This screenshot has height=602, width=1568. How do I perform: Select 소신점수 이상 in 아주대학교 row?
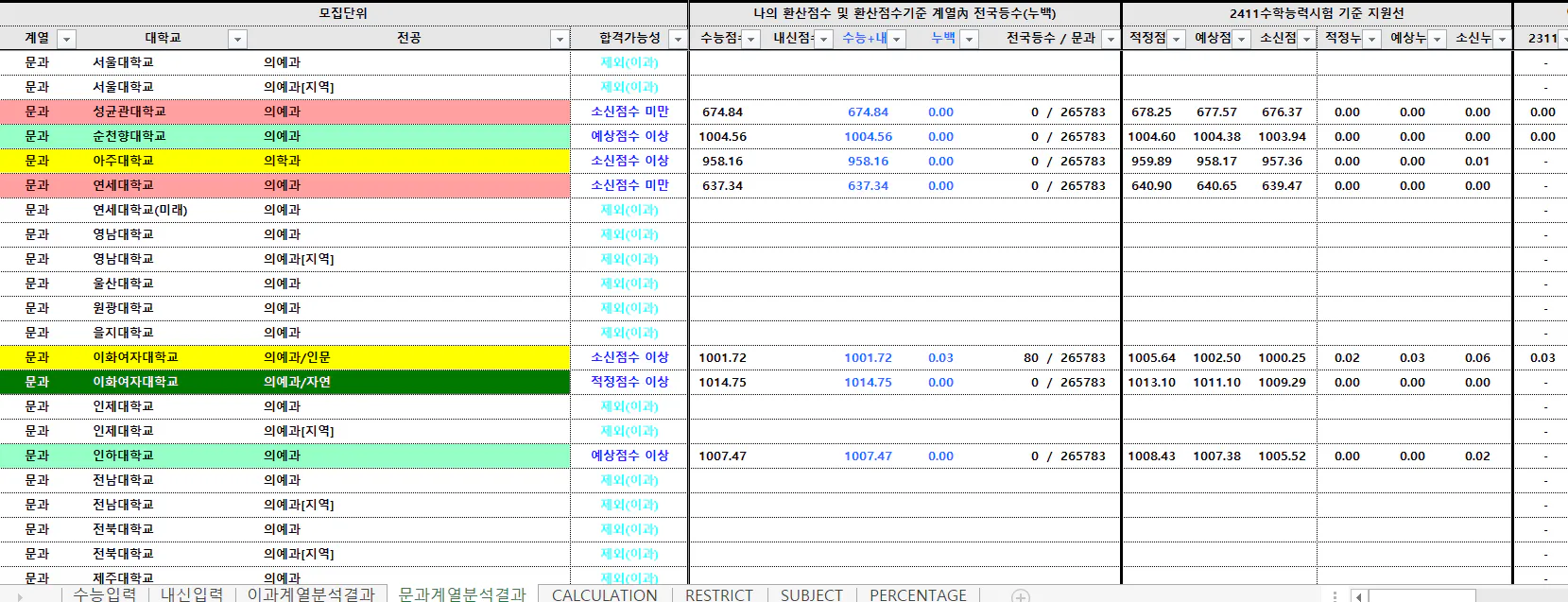coord(629,161)
